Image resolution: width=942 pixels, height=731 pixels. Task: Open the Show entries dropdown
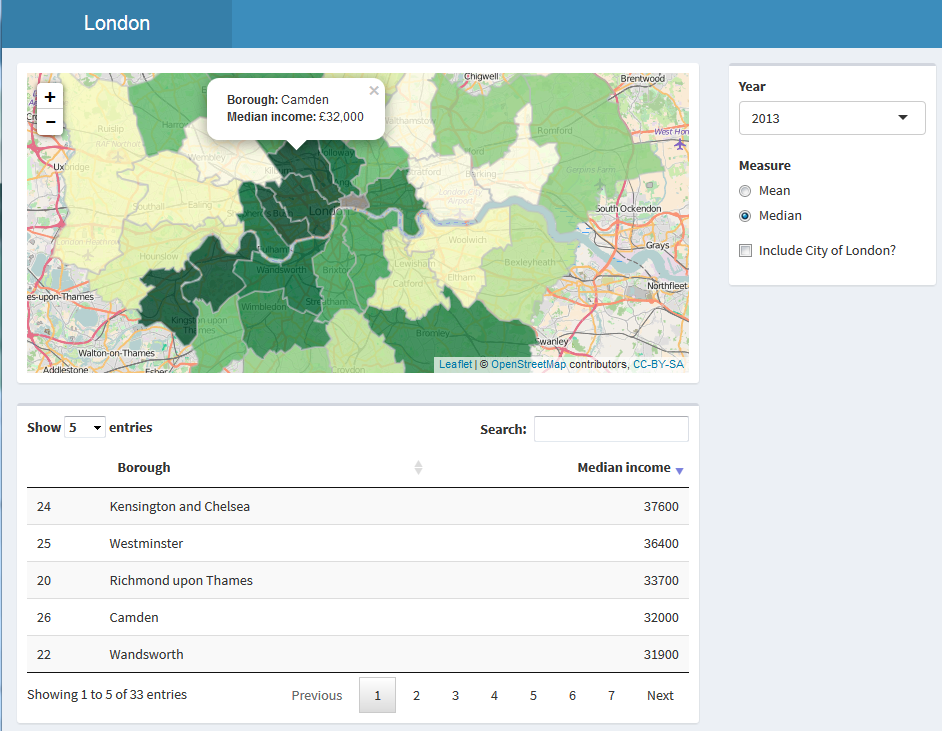point(84,428)
